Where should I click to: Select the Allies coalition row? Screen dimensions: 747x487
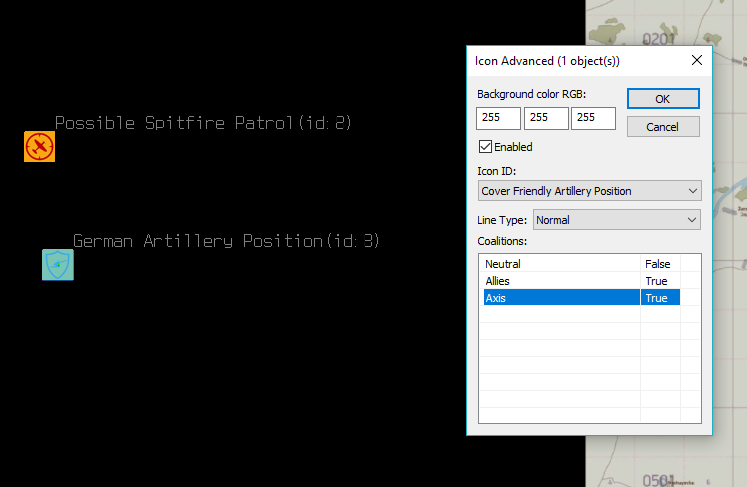560,281
